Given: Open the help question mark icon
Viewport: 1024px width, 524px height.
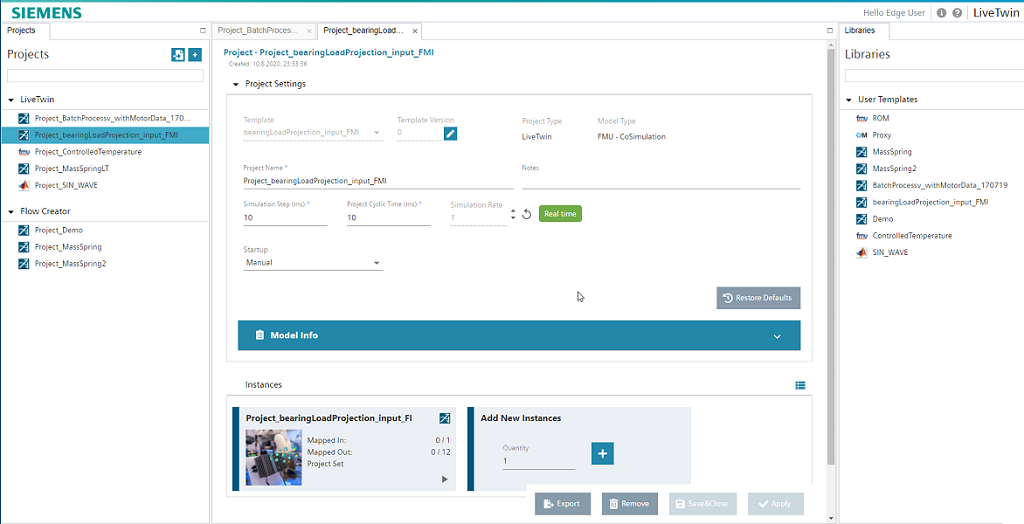Looking at the screenshot, I should tap(957, 13).
